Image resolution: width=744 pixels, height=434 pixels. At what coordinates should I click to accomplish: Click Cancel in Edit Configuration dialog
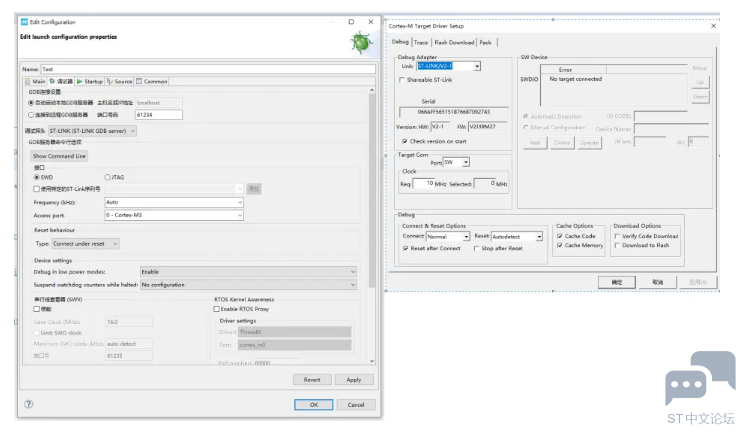pyautogui.click(x=356, y=405)
